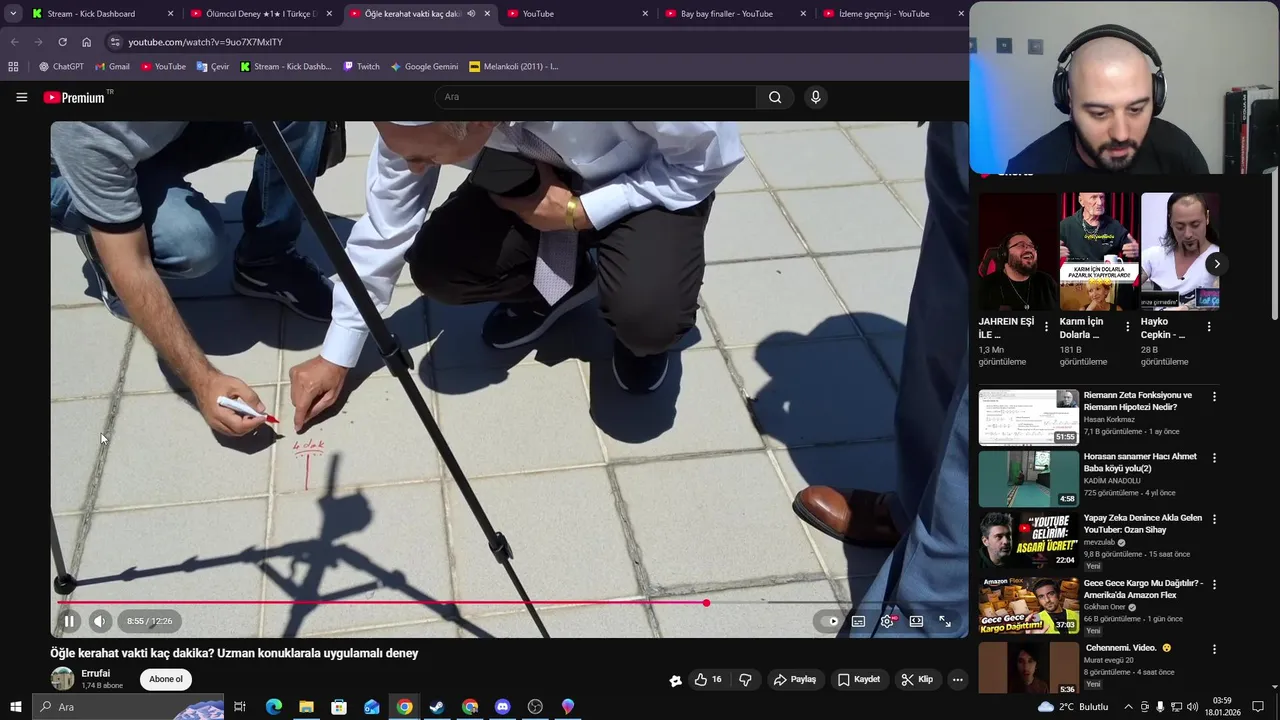Open 'Yapay Zeka Denince Akla Gelen YouTuber' title
The image size is (1280, 720).
click(x=1143, y=524)
